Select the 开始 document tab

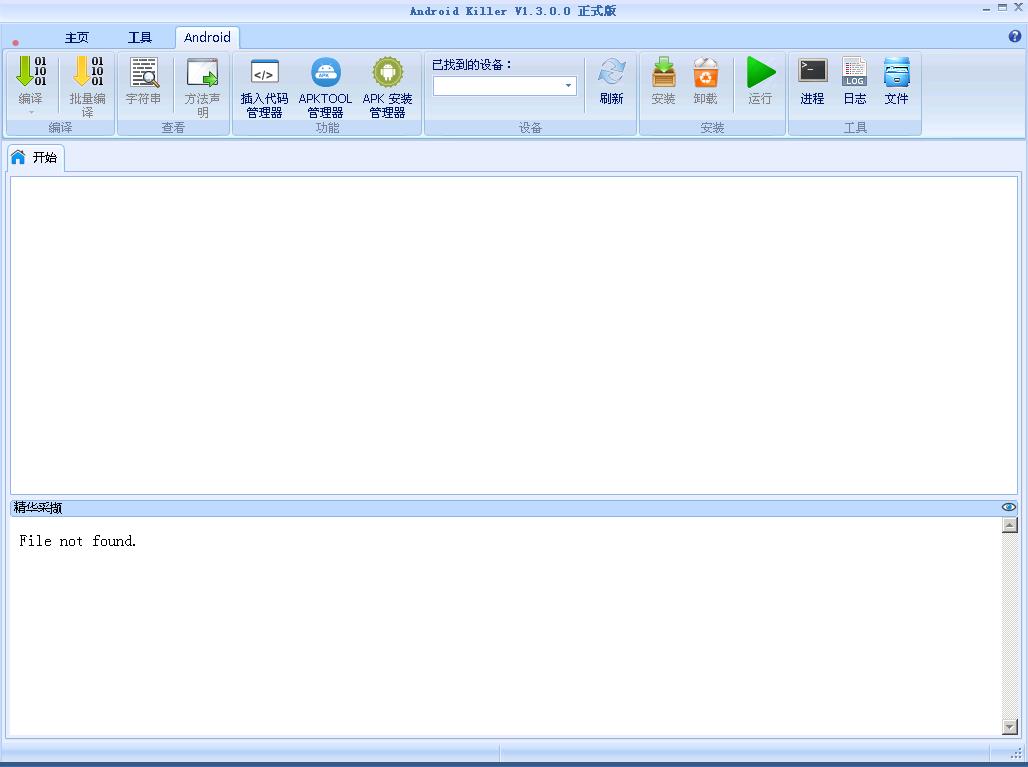pyautogui.click(x=36, y=157)
